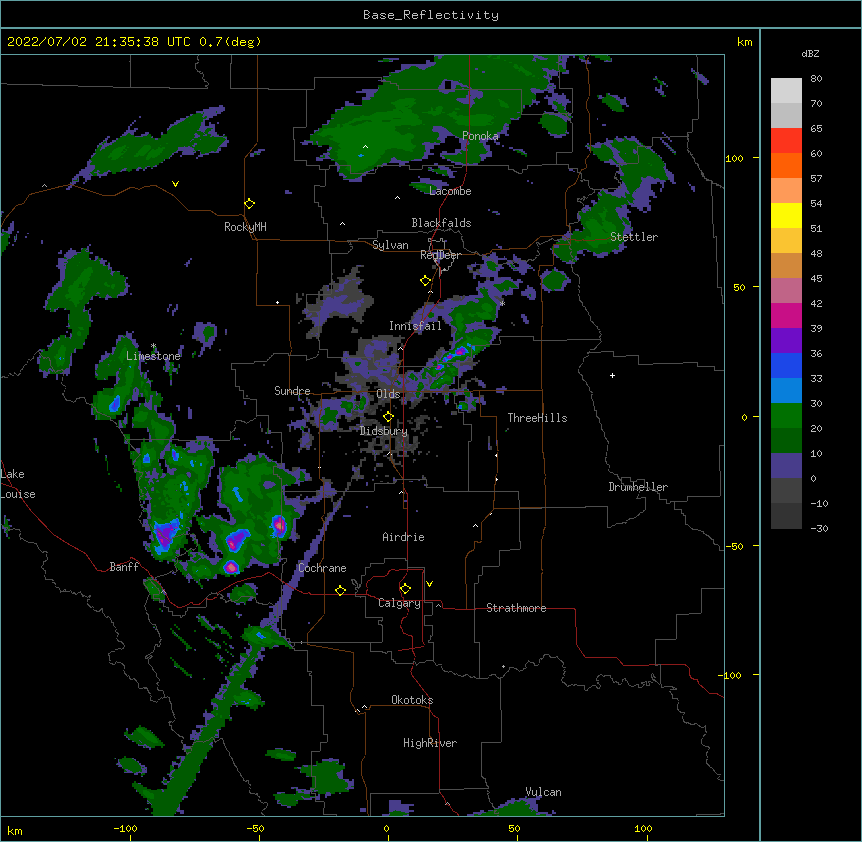Click the Airdrie label

[404, 537]
